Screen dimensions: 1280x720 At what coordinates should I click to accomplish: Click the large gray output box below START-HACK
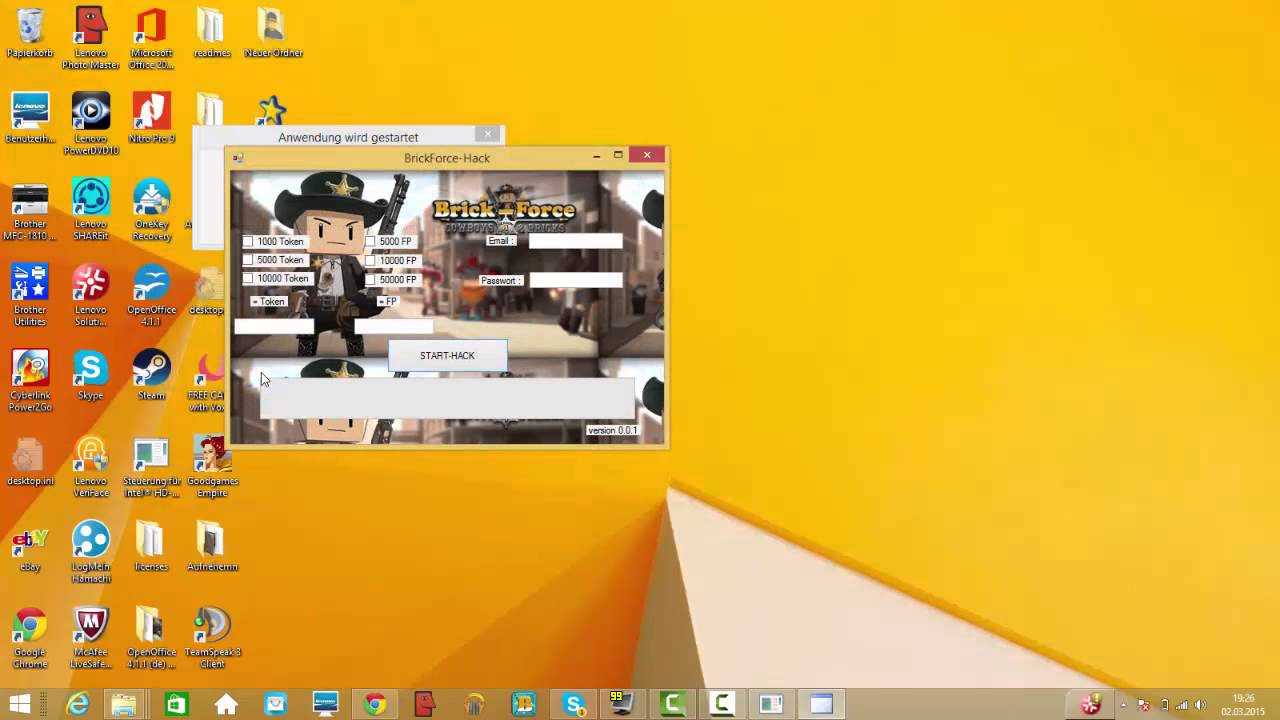tap(447, 398)
